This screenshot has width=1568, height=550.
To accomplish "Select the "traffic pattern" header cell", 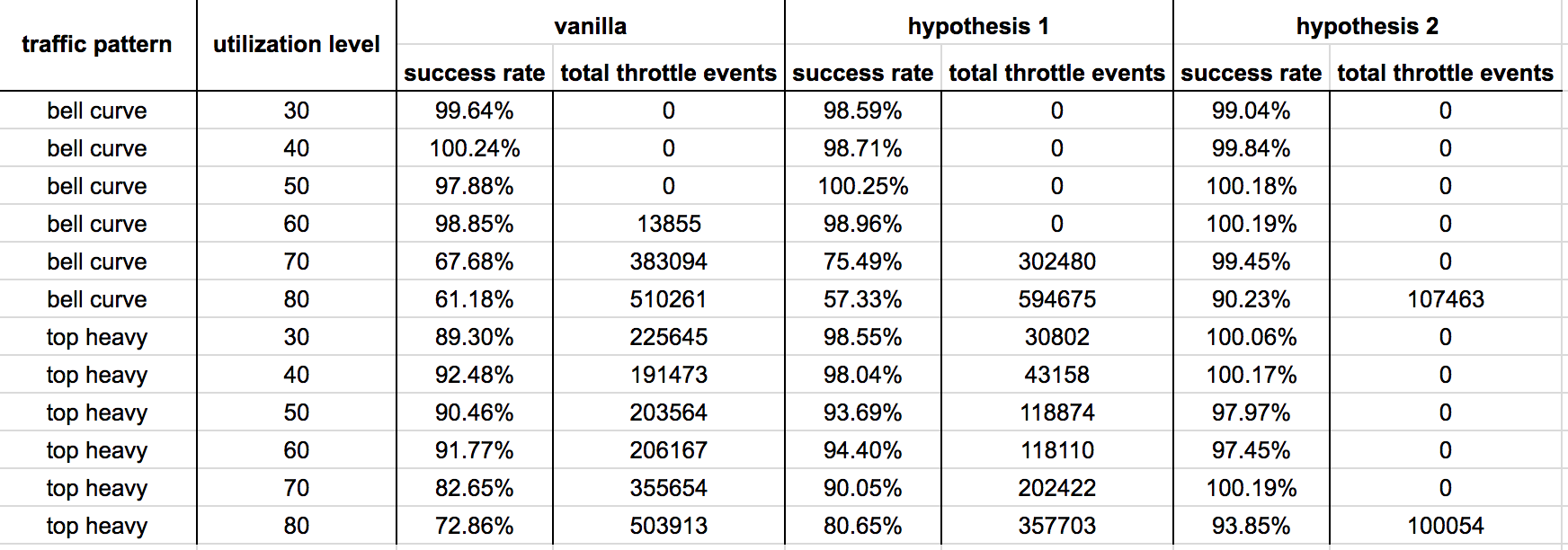I will click(97, 45).
